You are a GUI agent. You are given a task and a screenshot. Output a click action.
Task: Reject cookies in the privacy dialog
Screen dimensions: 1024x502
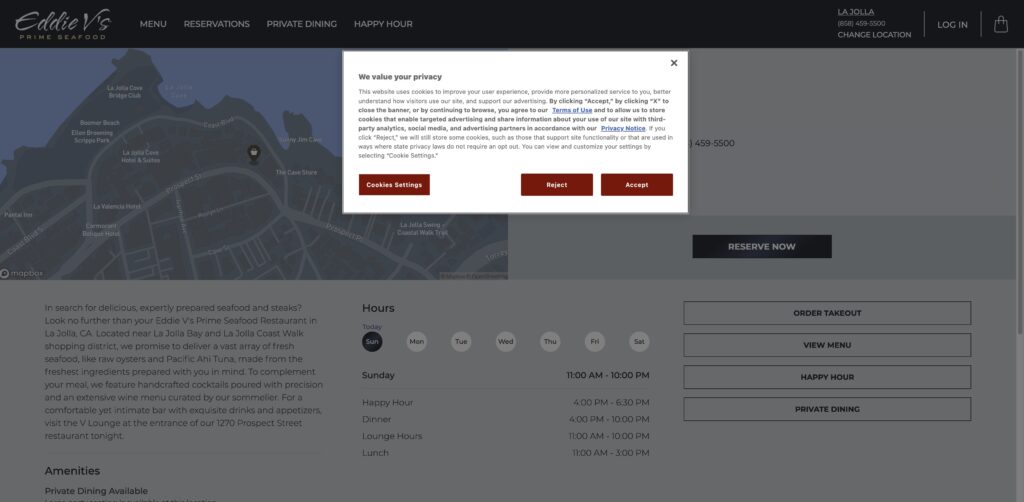pos(556,185)
